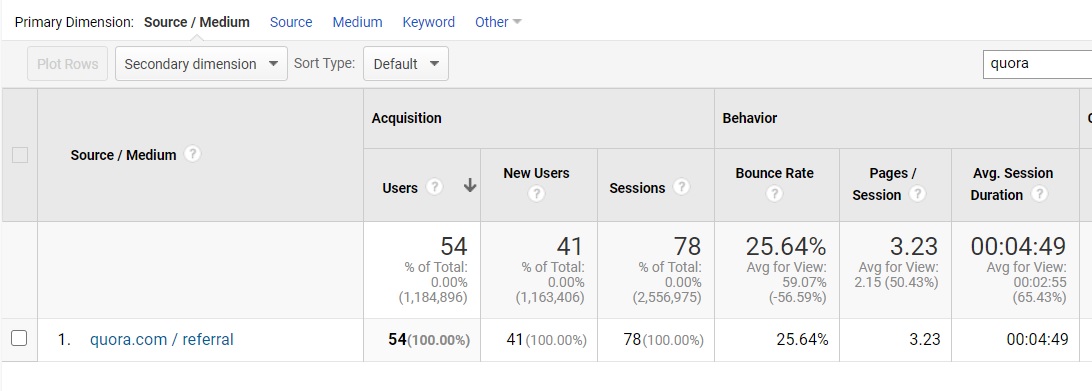Switch primary dimension to Source
The width and height of the screenshot is (1092, 391).
click(x=291, y=22)
